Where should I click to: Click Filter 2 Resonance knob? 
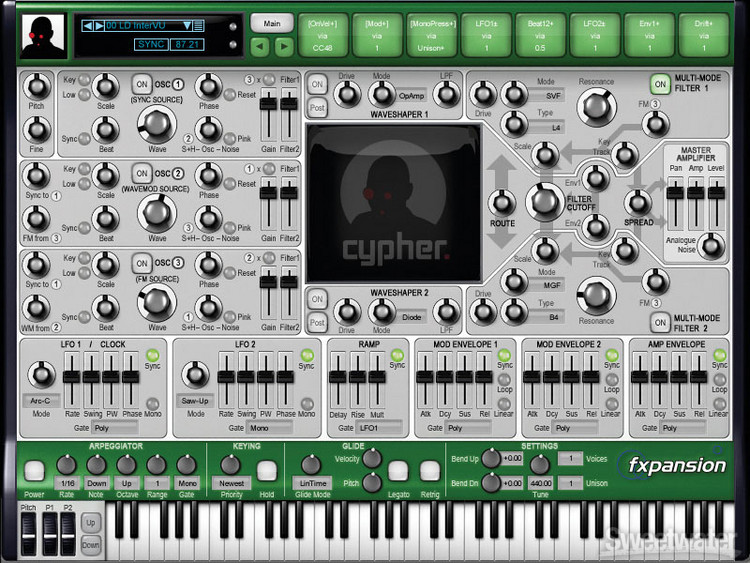click(x=596, y=296)
